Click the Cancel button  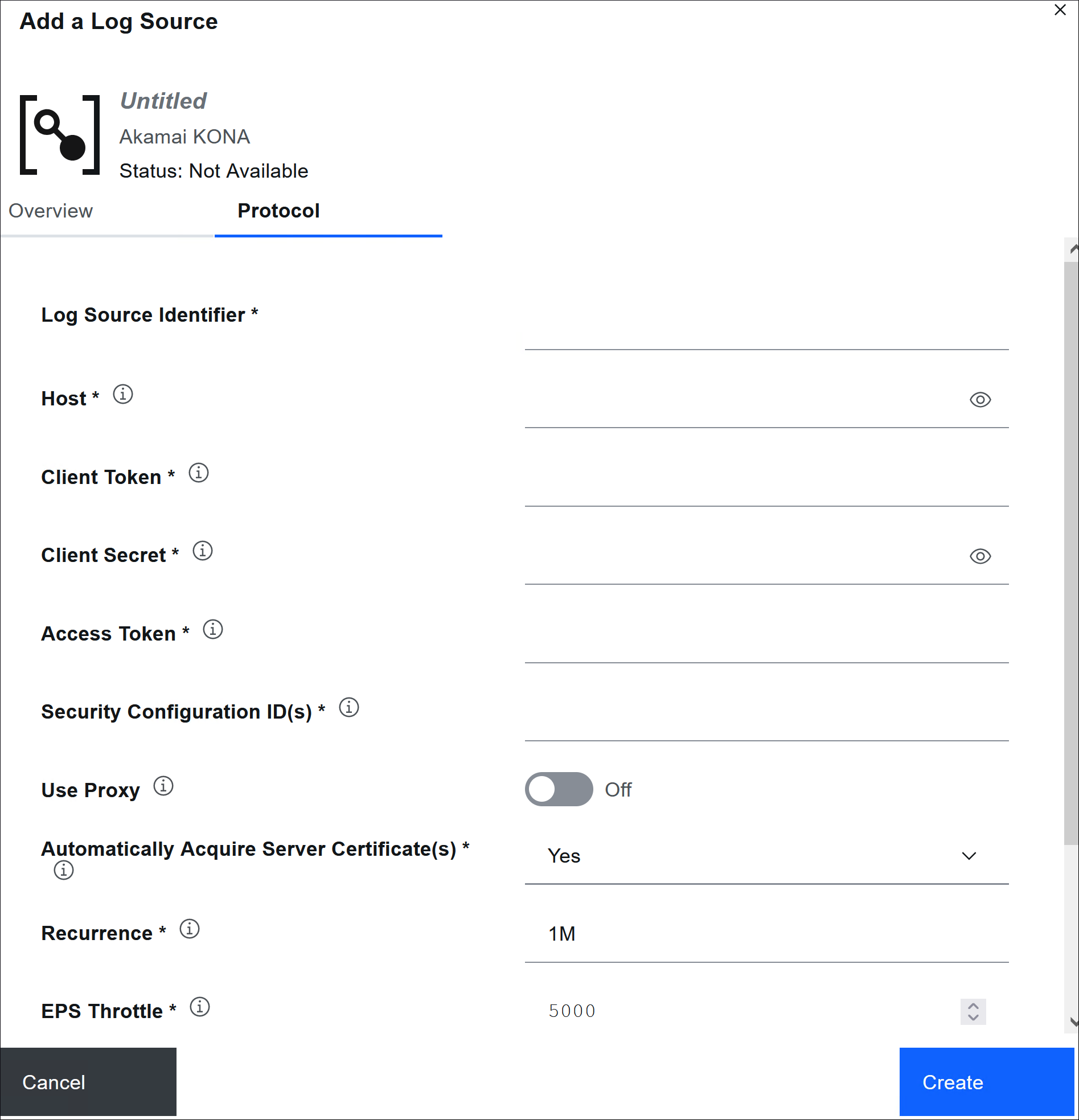(88, 1082)
